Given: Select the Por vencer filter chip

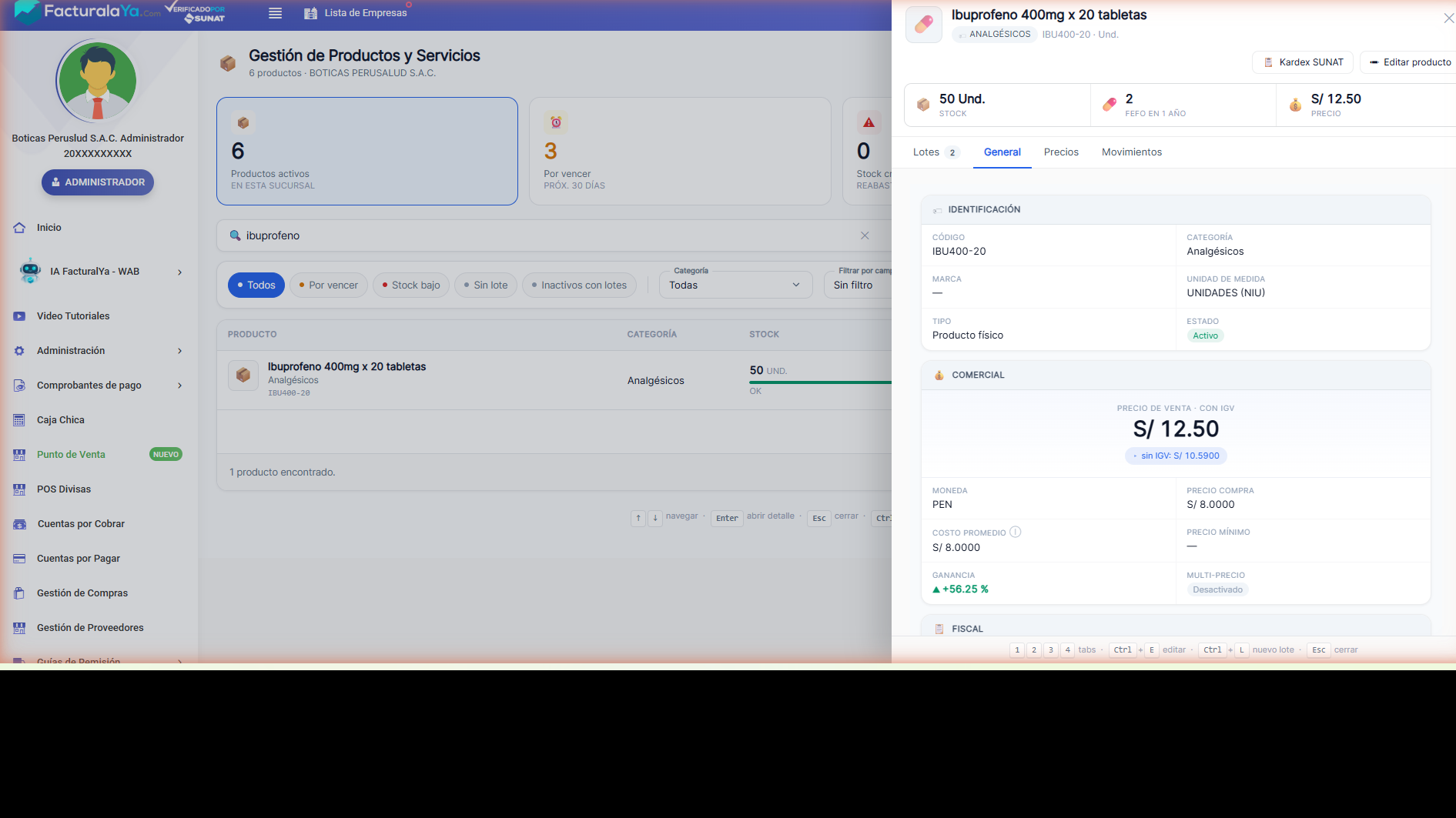Looking at the screenshot, I should pos(329,285).
